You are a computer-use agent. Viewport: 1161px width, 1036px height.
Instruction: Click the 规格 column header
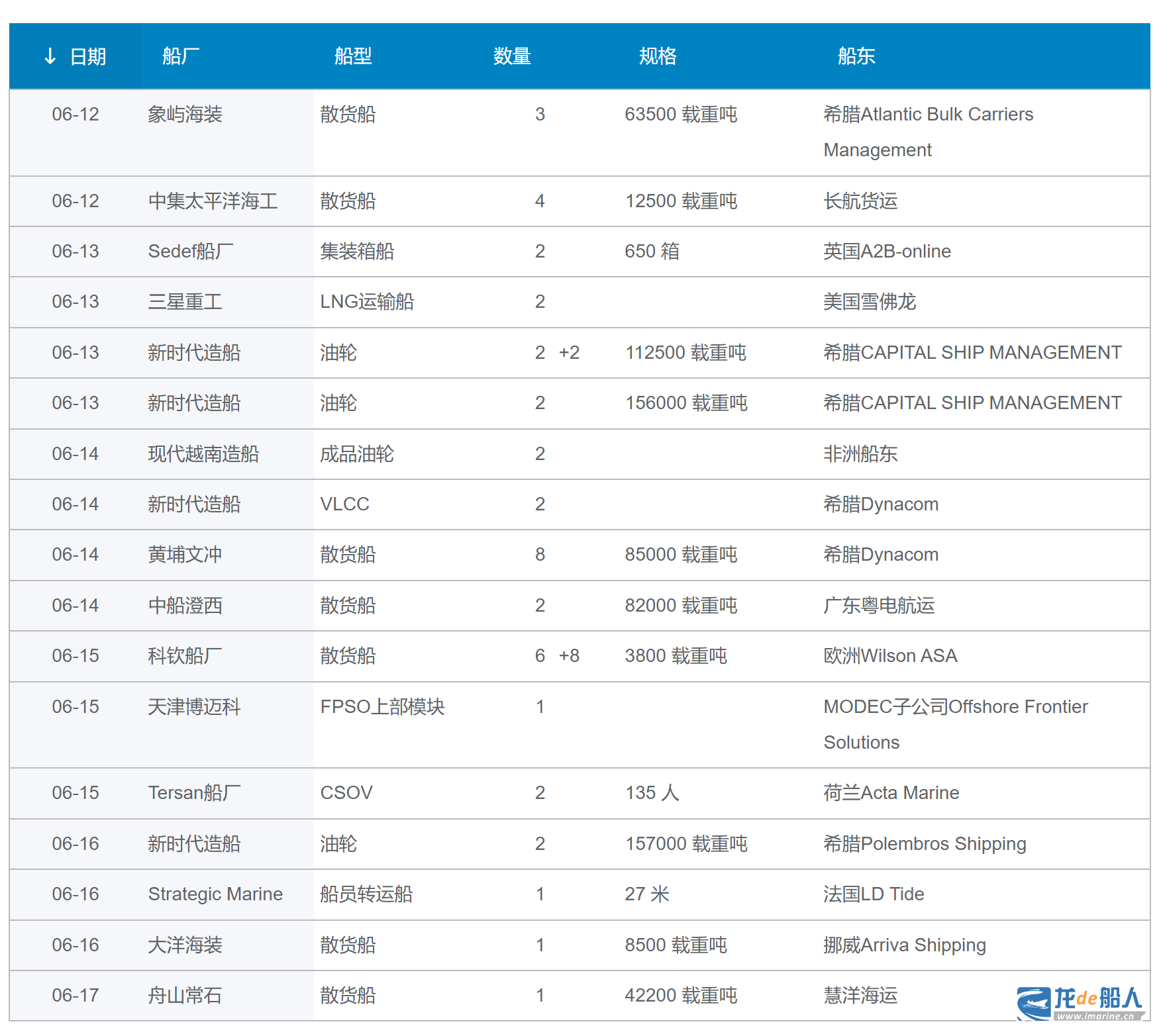click(658, 56)
